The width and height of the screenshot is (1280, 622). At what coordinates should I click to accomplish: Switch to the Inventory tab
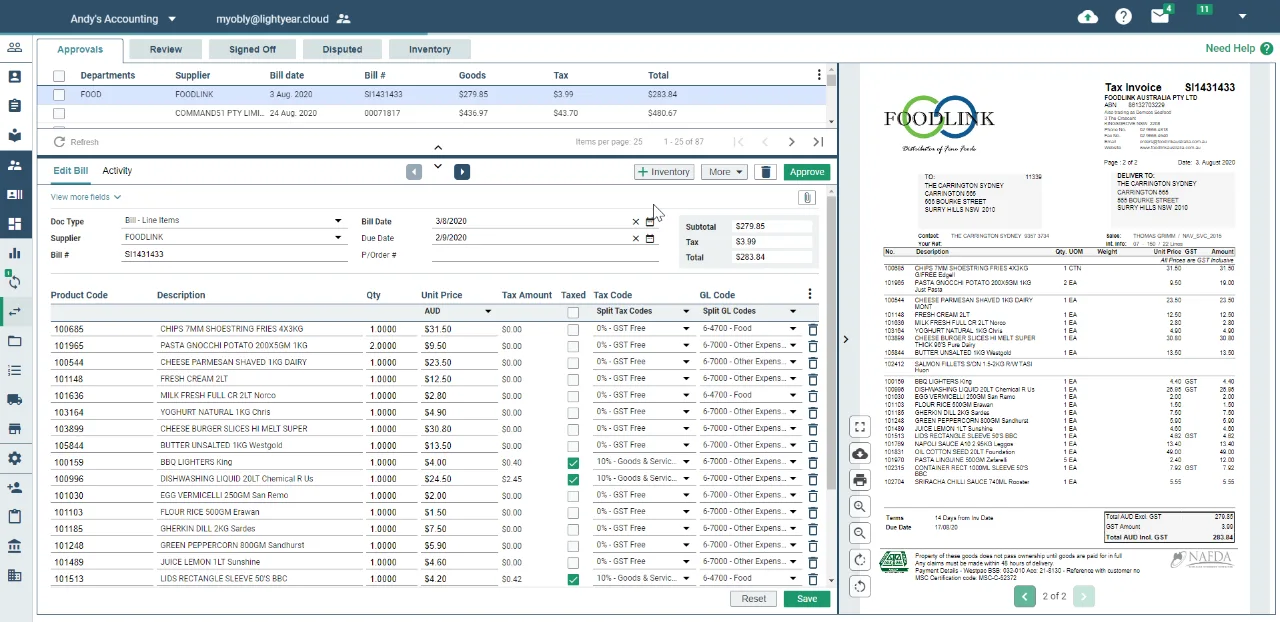430,49
